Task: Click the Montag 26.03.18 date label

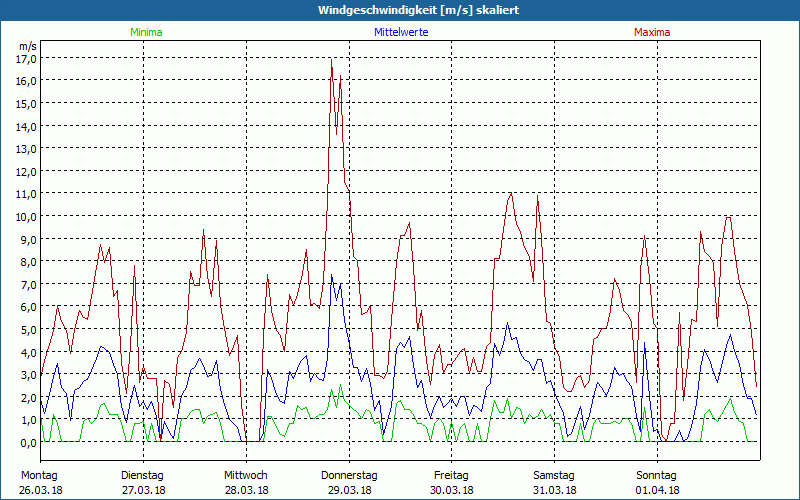Action: click(41, 483)
